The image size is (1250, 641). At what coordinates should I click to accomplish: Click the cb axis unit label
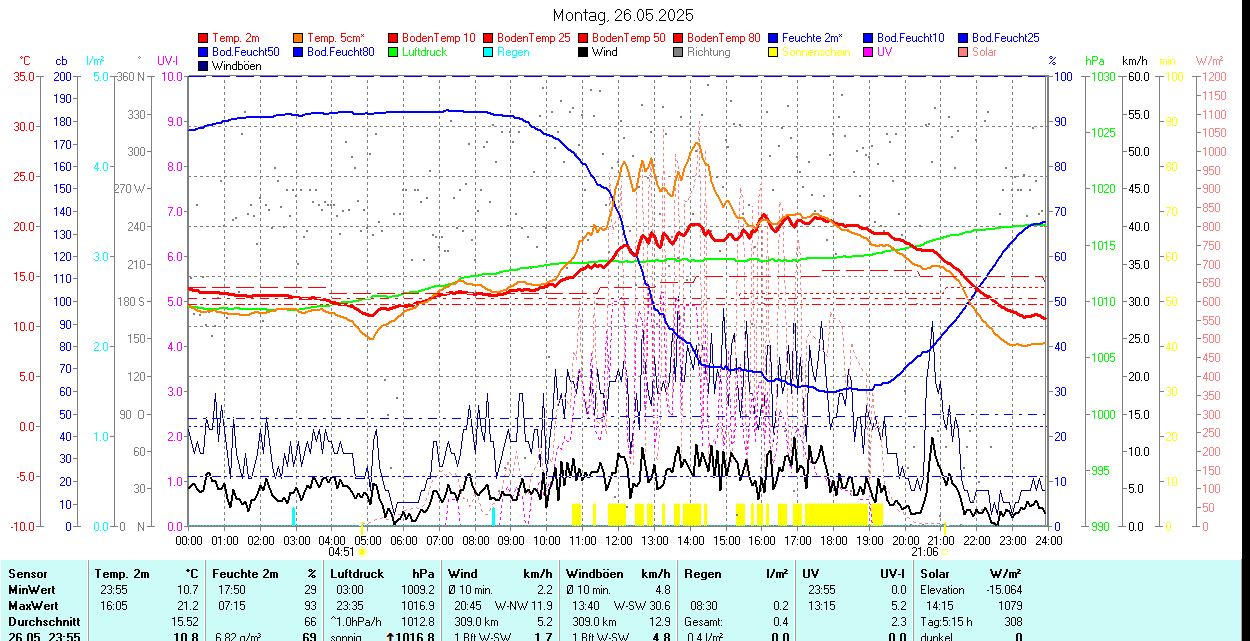[x=62, y=61]
